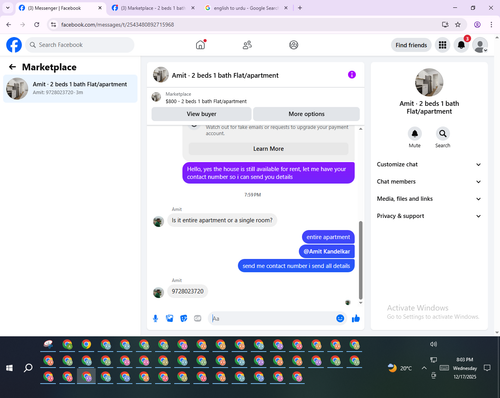Open a new browser tab
Viewport: 500px width, 398px height.
coord(300,8)
